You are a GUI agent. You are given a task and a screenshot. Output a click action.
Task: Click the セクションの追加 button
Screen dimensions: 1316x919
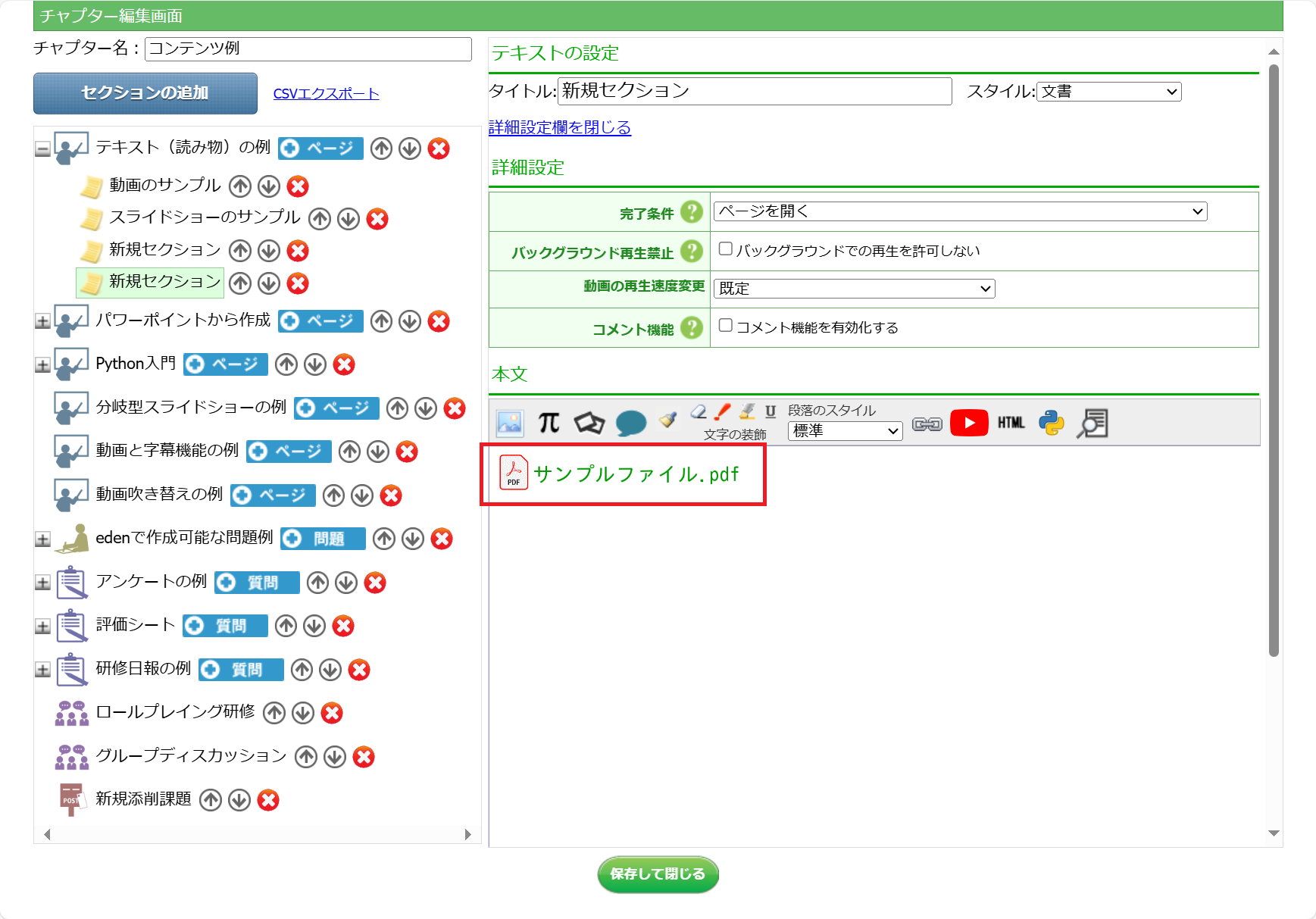(x=145, y=93)
